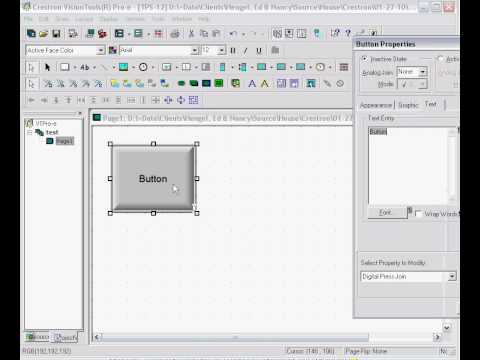The image size is (480, 360).
Task: Switch to the Graphic tab
Action: pyautogui.click(x=408, y=105)
